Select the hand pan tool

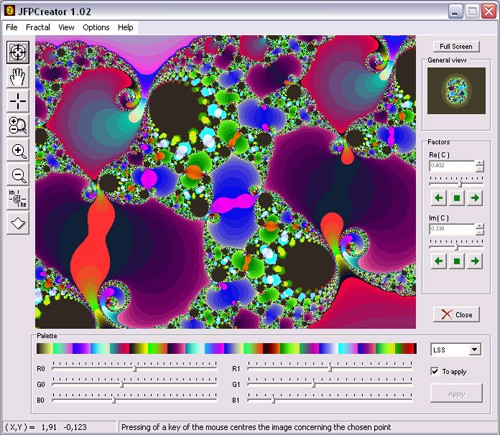point(18,77)
